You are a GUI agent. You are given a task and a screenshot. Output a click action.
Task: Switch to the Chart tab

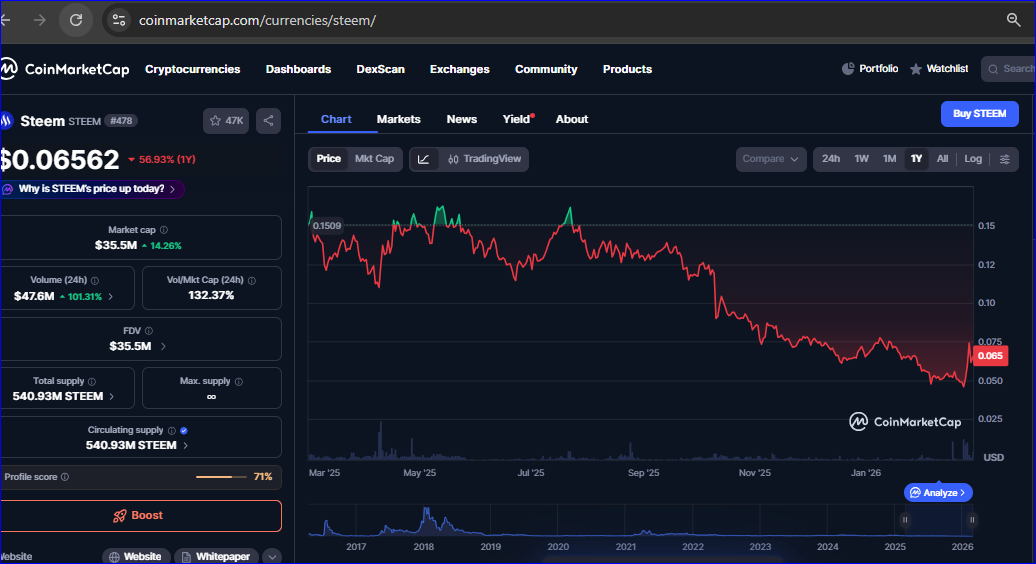pyautogui.click(x=336, y=120)
